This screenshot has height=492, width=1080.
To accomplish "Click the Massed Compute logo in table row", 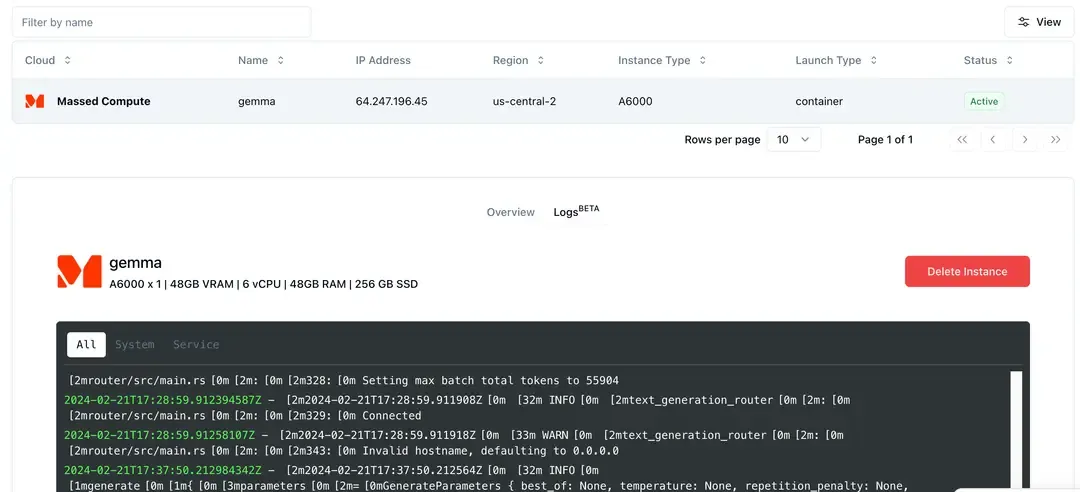I will 35,101.
